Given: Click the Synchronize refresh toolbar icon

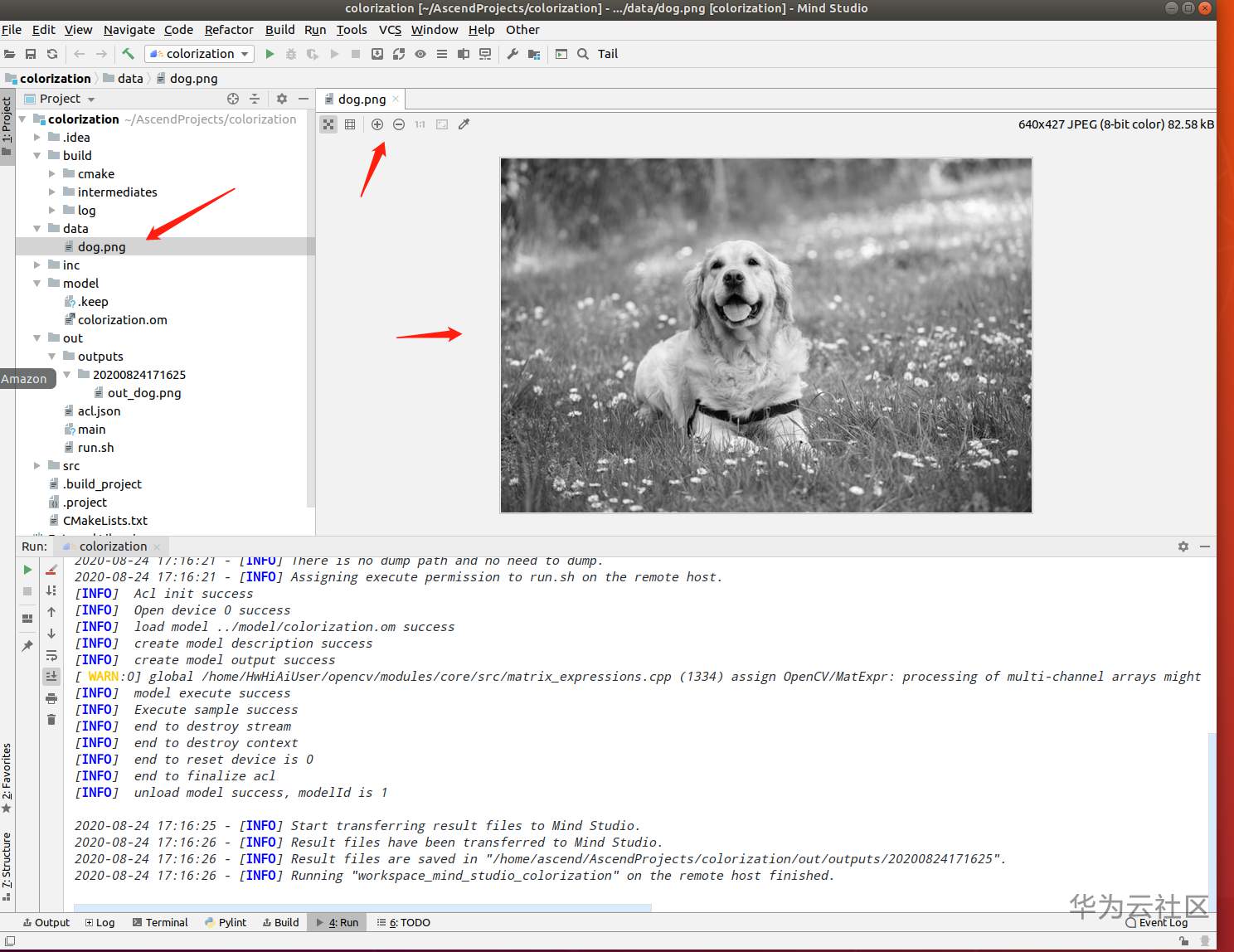Looking at the screenshot, I should click(x=52, y=54).
